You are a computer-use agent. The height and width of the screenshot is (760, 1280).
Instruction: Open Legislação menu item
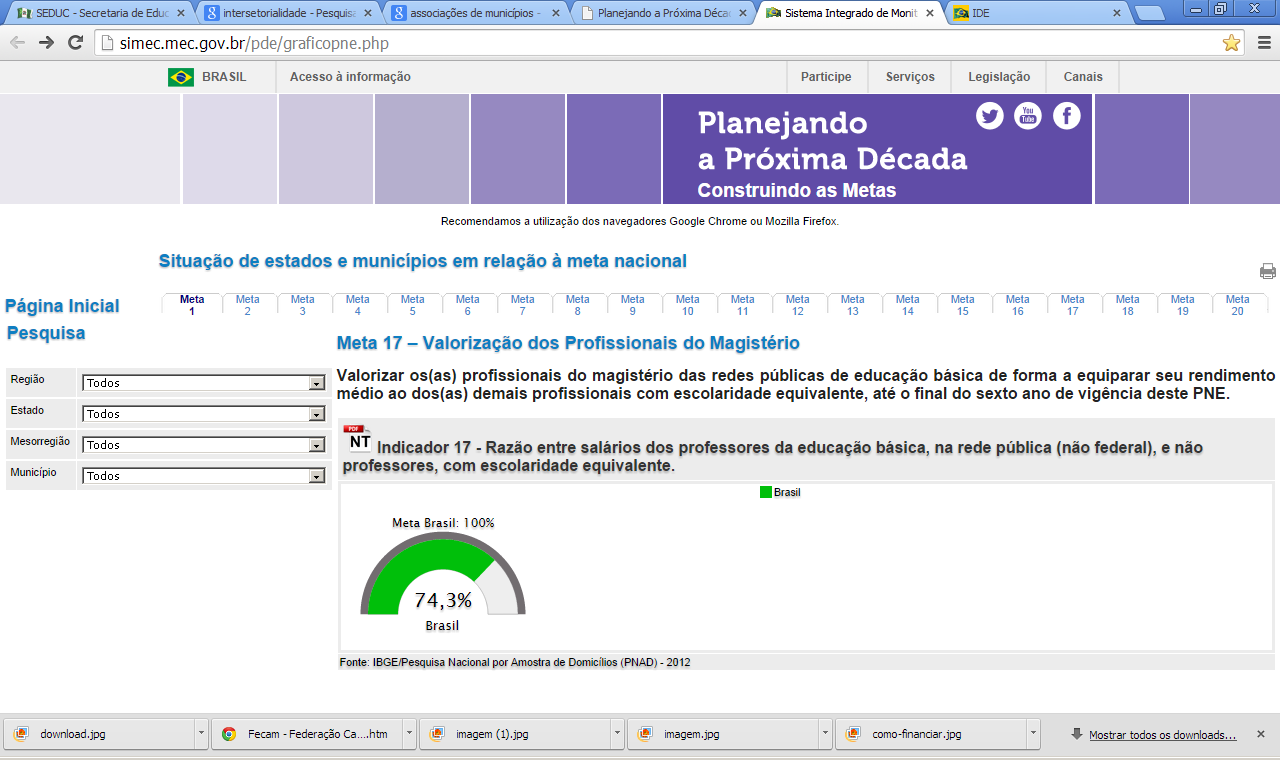999,77
